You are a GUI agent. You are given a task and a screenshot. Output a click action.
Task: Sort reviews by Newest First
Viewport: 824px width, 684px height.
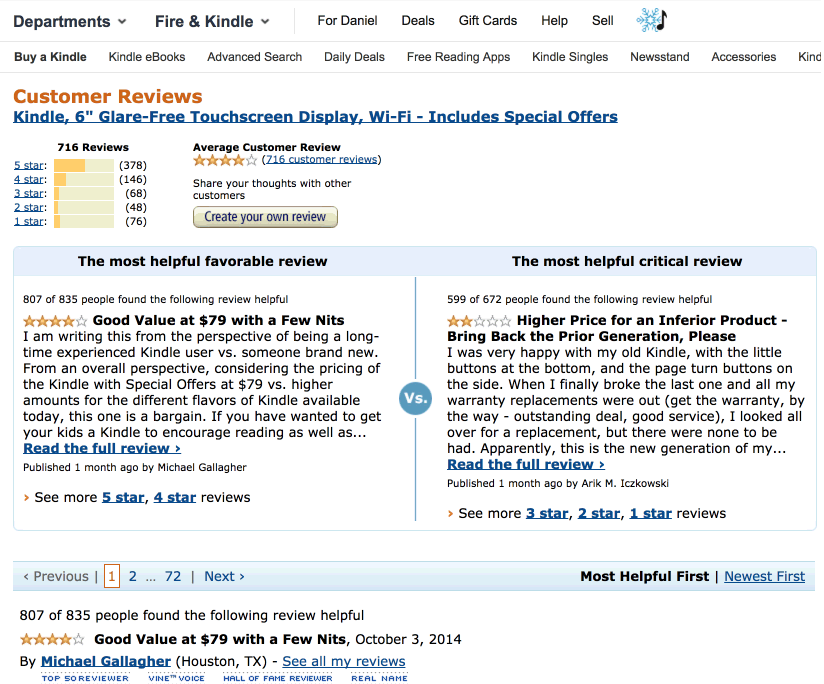(764, 576)
